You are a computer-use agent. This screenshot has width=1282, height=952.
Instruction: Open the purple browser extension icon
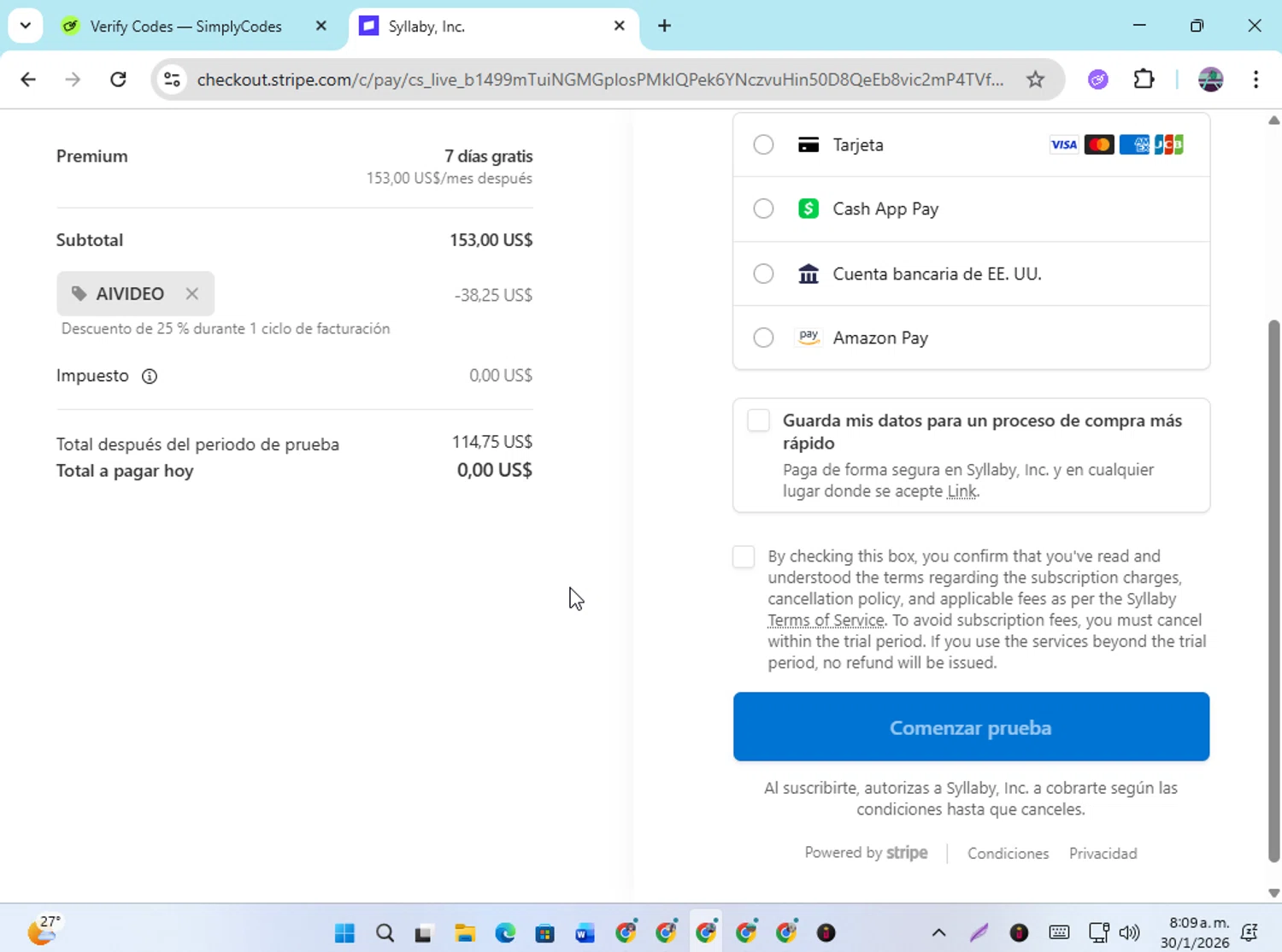(x=1098, y=79)
